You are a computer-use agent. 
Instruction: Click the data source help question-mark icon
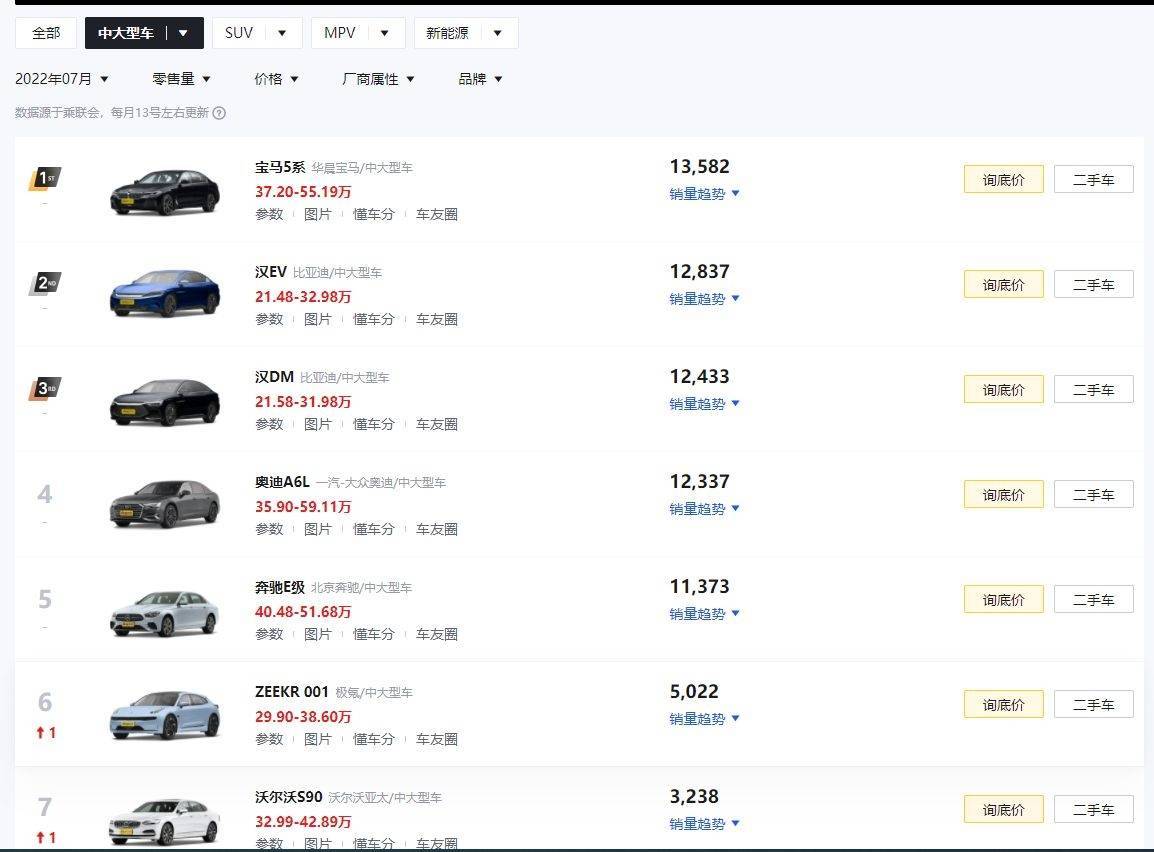[219, 113]
